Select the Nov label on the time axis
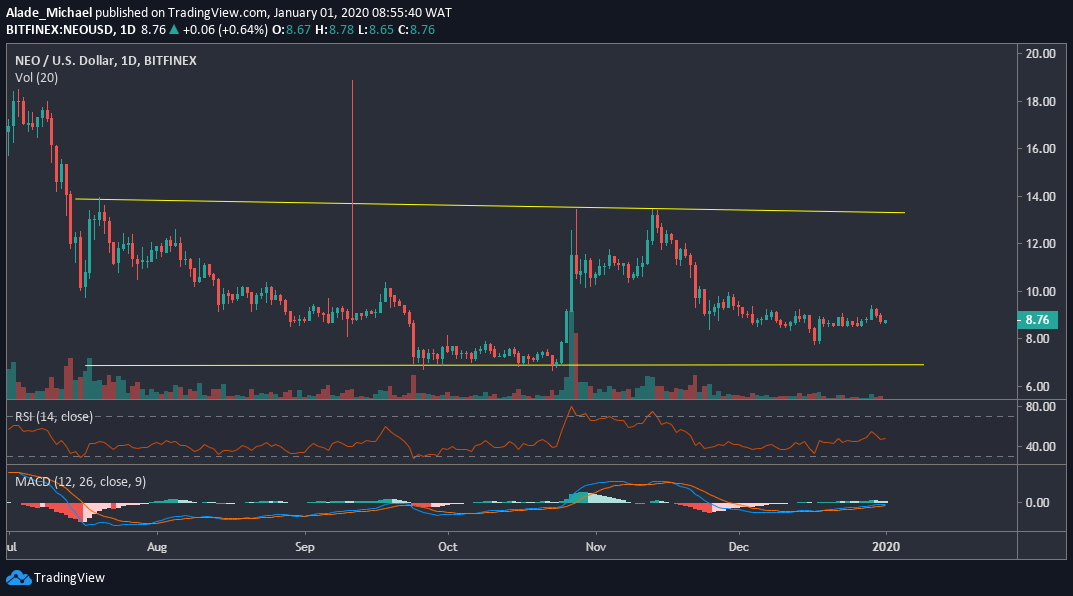The height and width of the screenshot is (596, 1073). coord(594,547)
